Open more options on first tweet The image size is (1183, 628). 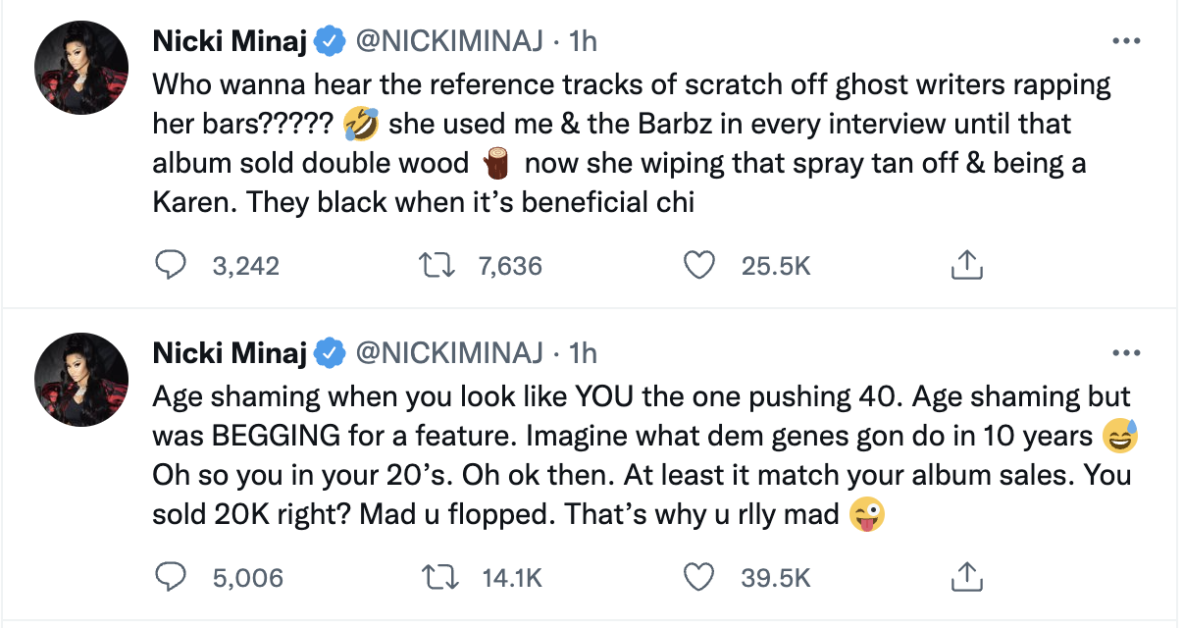point(1126,41)
